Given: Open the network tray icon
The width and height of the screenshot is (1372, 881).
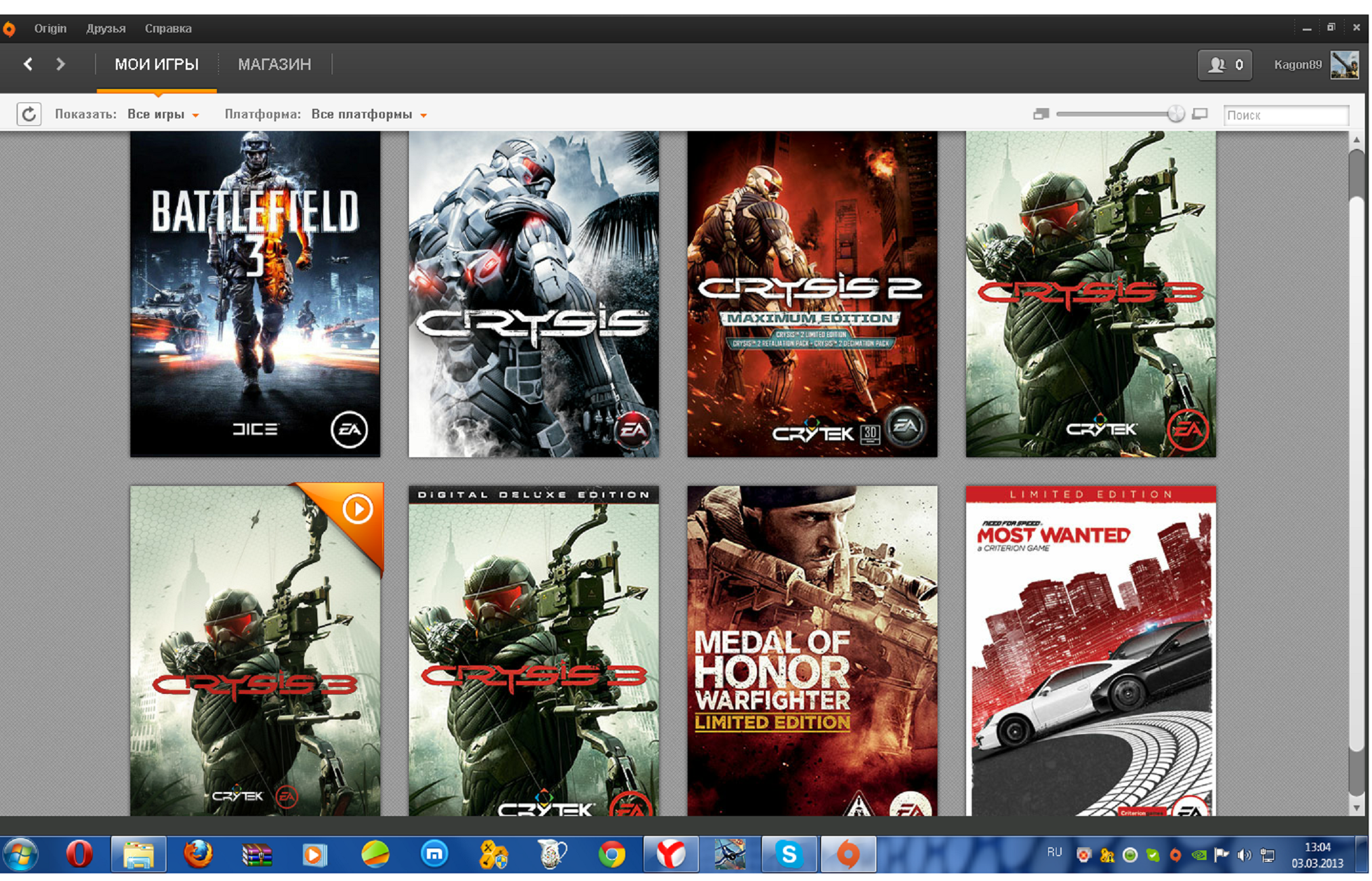Looking at the screenshot, I should tap(1268, 855).
